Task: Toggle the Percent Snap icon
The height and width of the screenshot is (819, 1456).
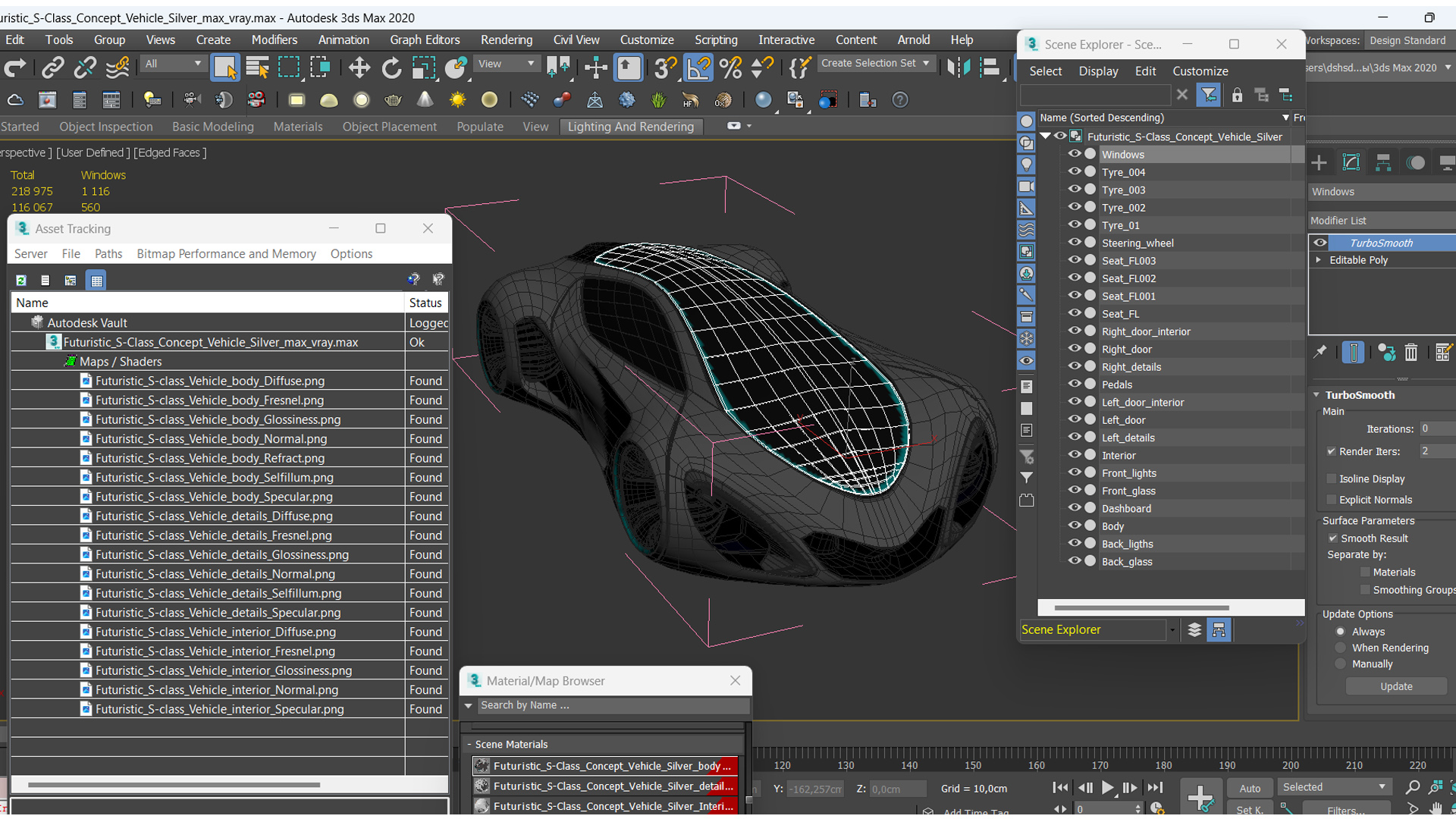Action: [x=730, y=68]
